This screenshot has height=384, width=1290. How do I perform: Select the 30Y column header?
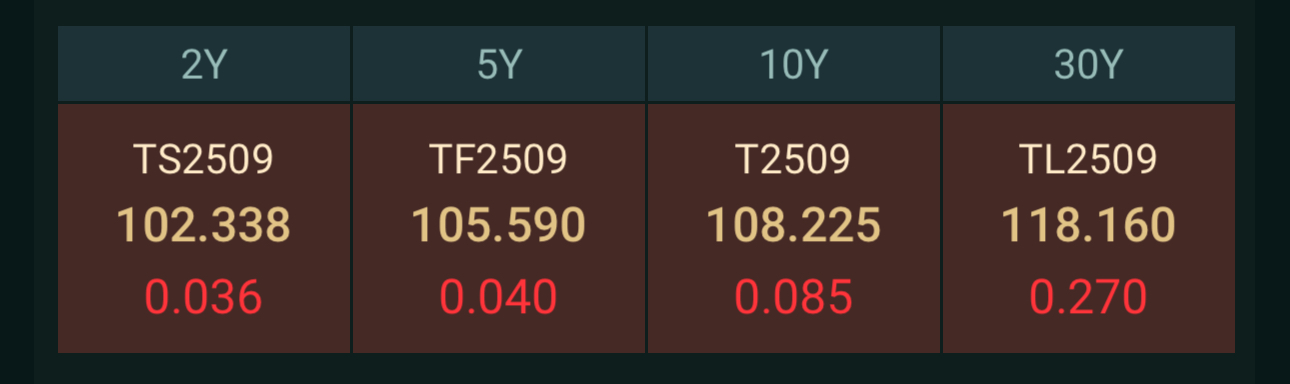pos(1089,64)
